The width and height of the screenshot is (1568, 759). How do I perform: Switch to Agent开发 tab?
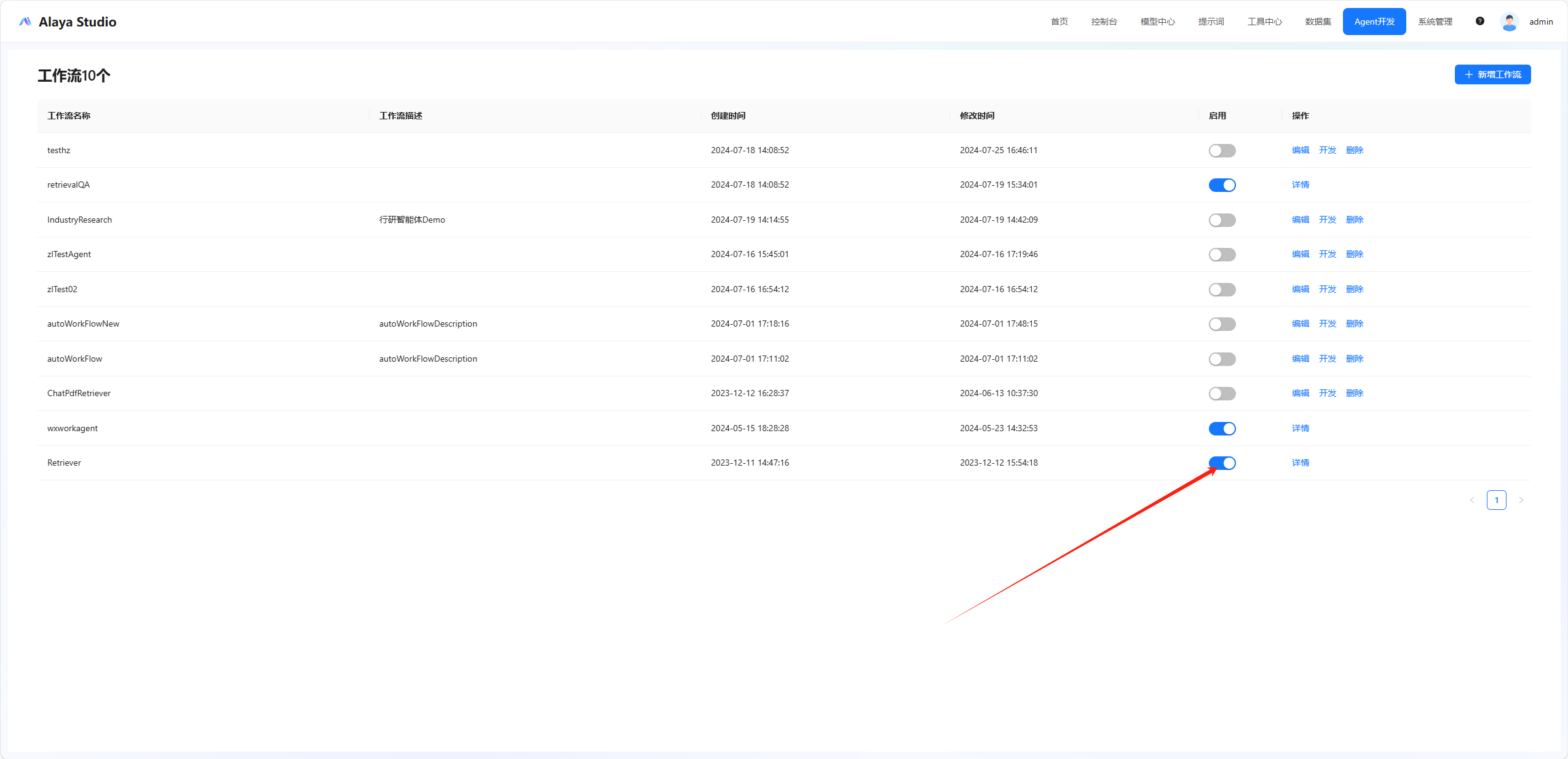coord(1374,22)
